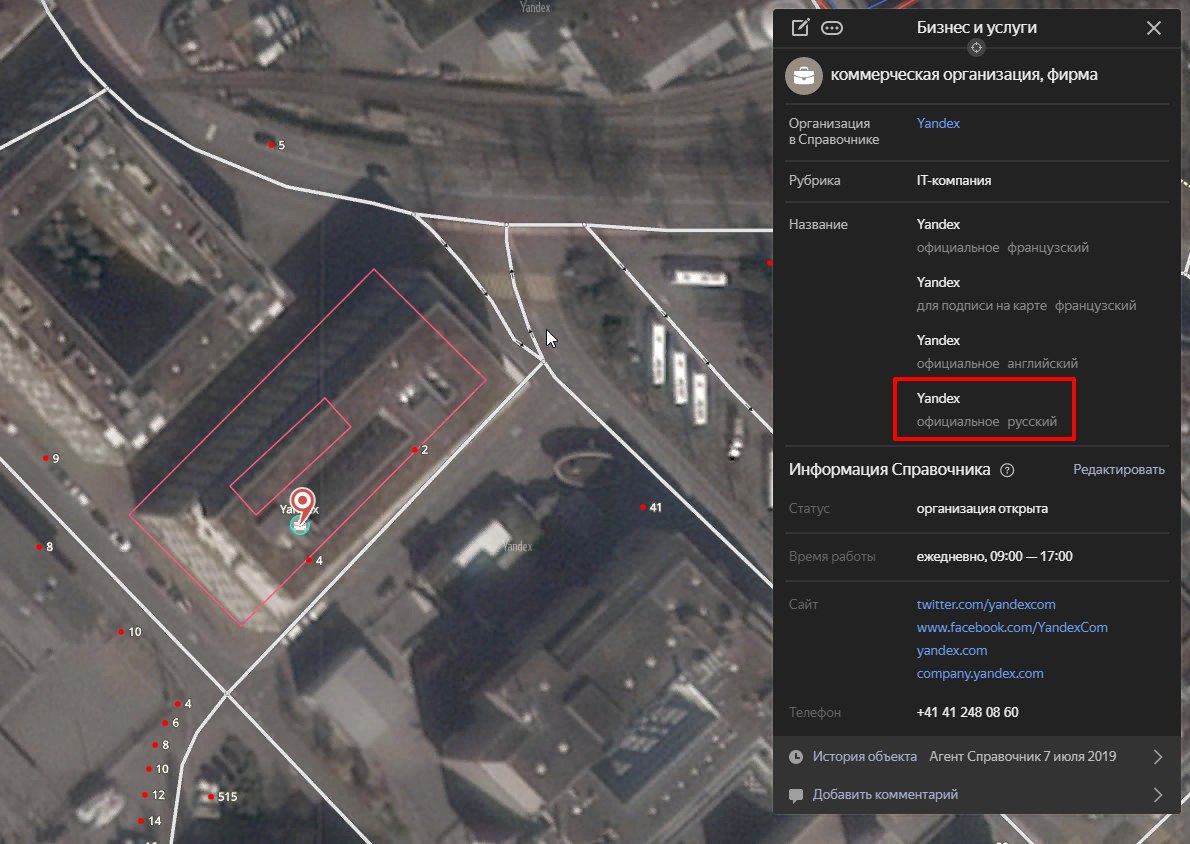
Task: Click address point 41 on the map
Action: point(643,507)
